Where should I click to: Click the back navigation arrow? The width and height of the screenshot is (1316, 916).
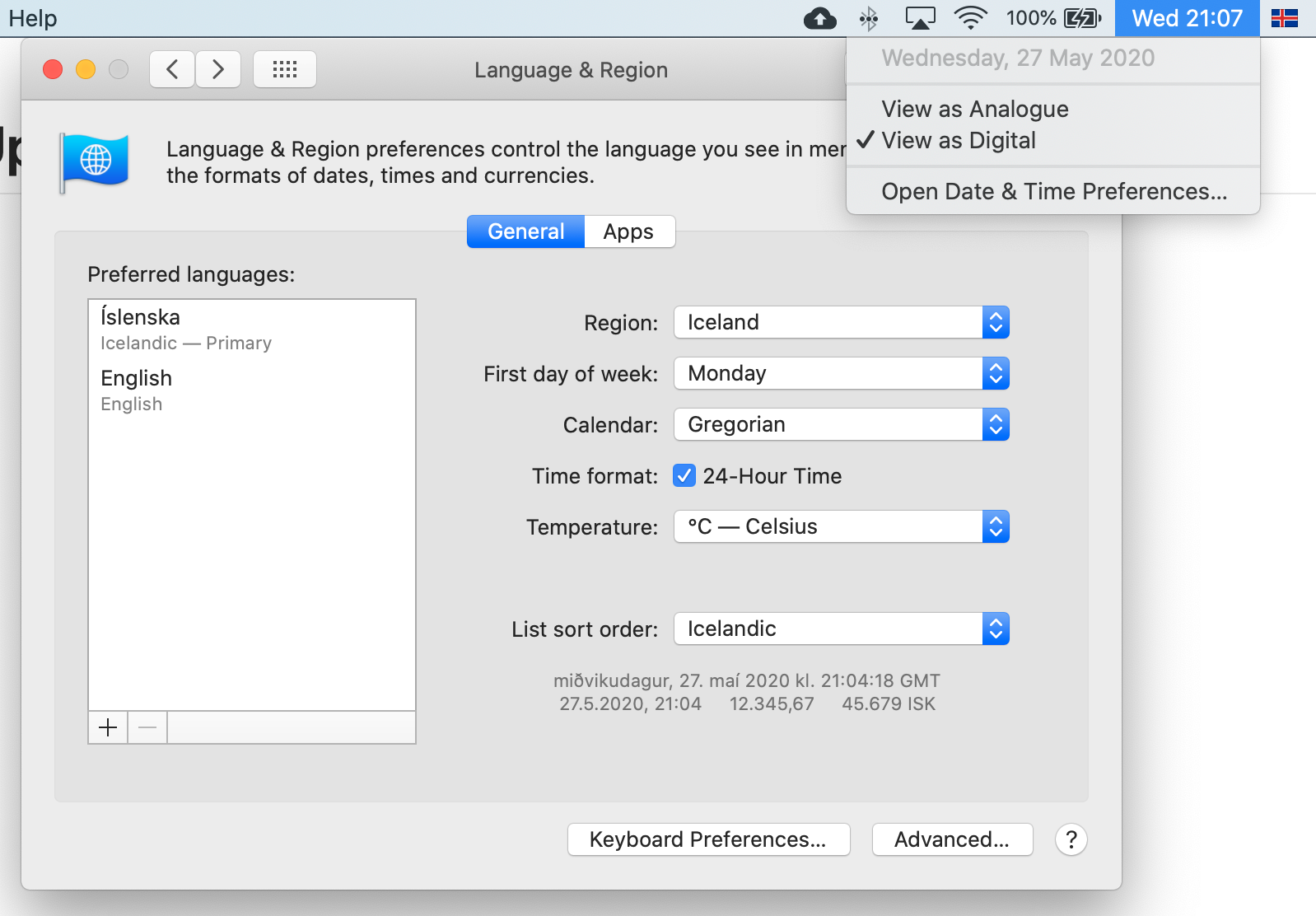(172, 69)
